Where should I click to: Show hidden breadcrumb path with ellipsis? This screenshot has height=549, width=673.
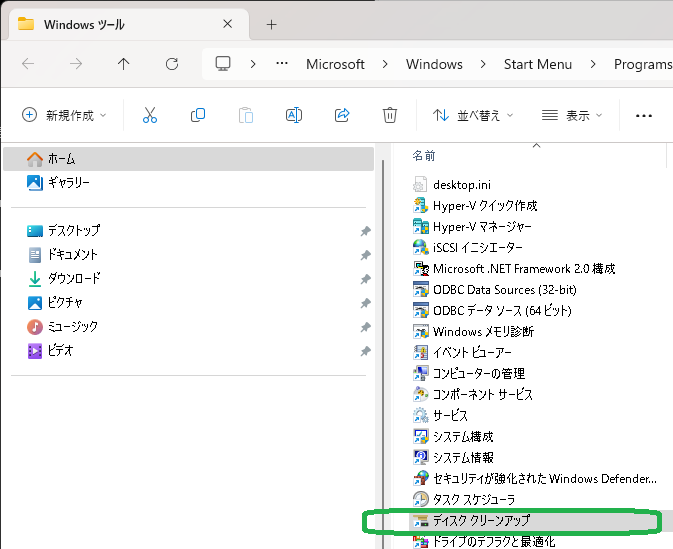pos(282,64)
